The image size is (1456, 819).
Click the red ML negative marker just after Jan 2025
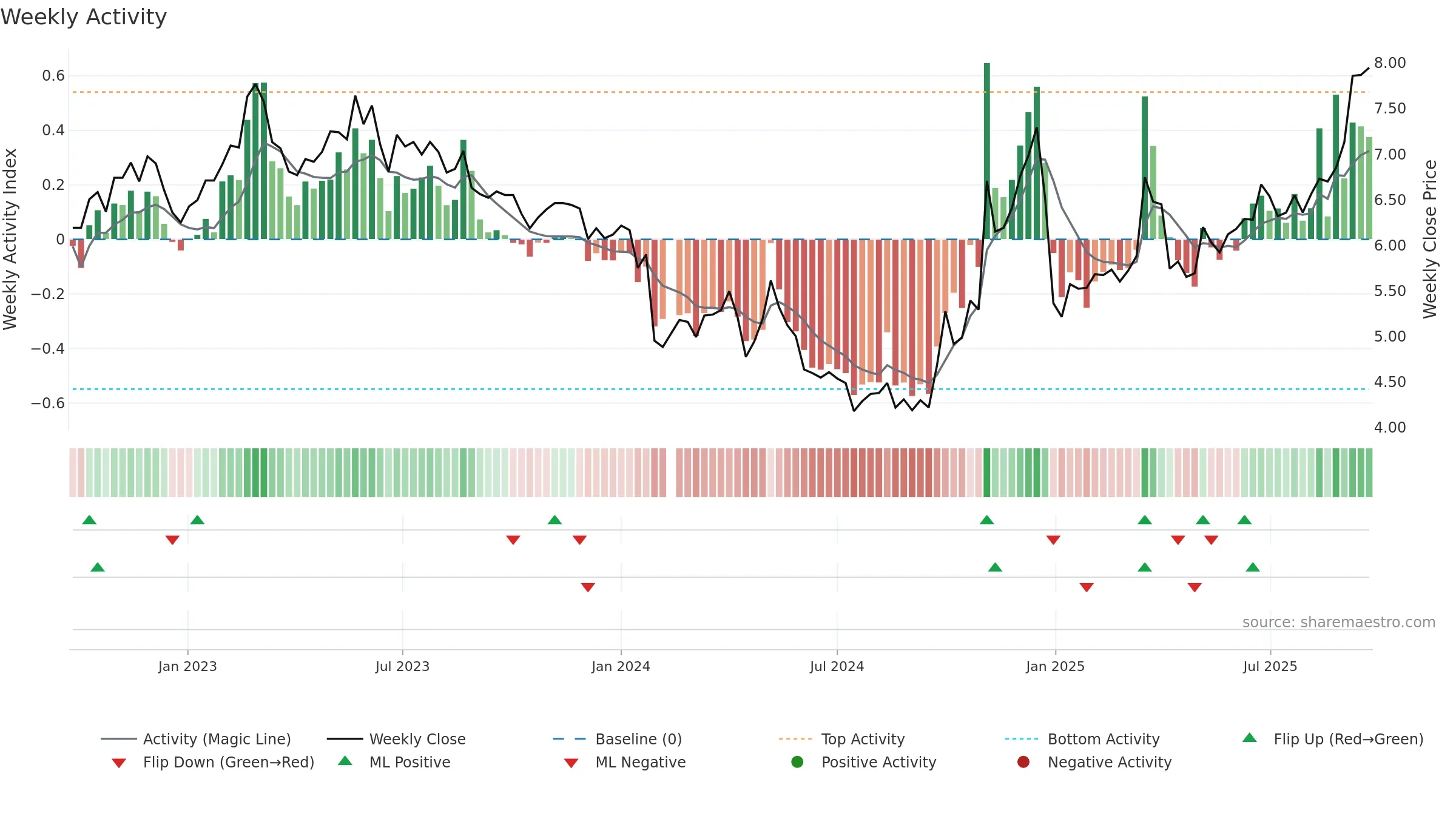[x=1087, y=587]
